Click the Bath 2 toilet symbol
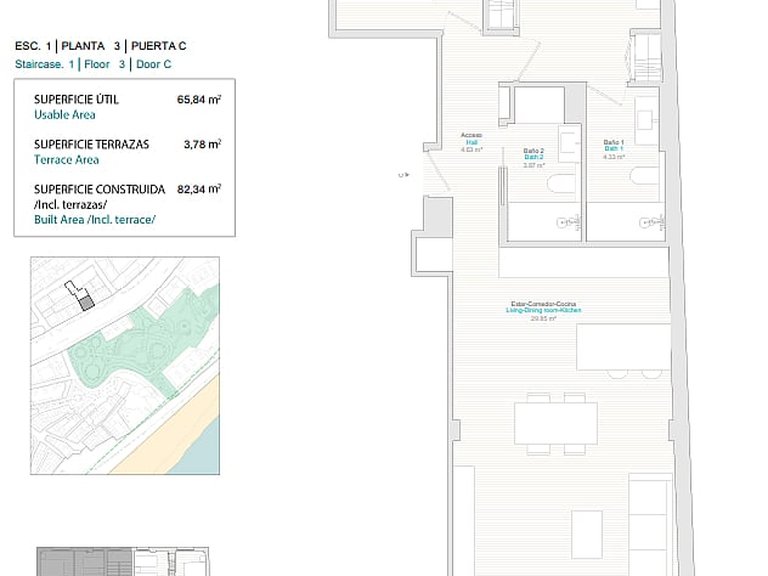Image resolution: width=768 pixels, height=576 pixels. [561, 184]
